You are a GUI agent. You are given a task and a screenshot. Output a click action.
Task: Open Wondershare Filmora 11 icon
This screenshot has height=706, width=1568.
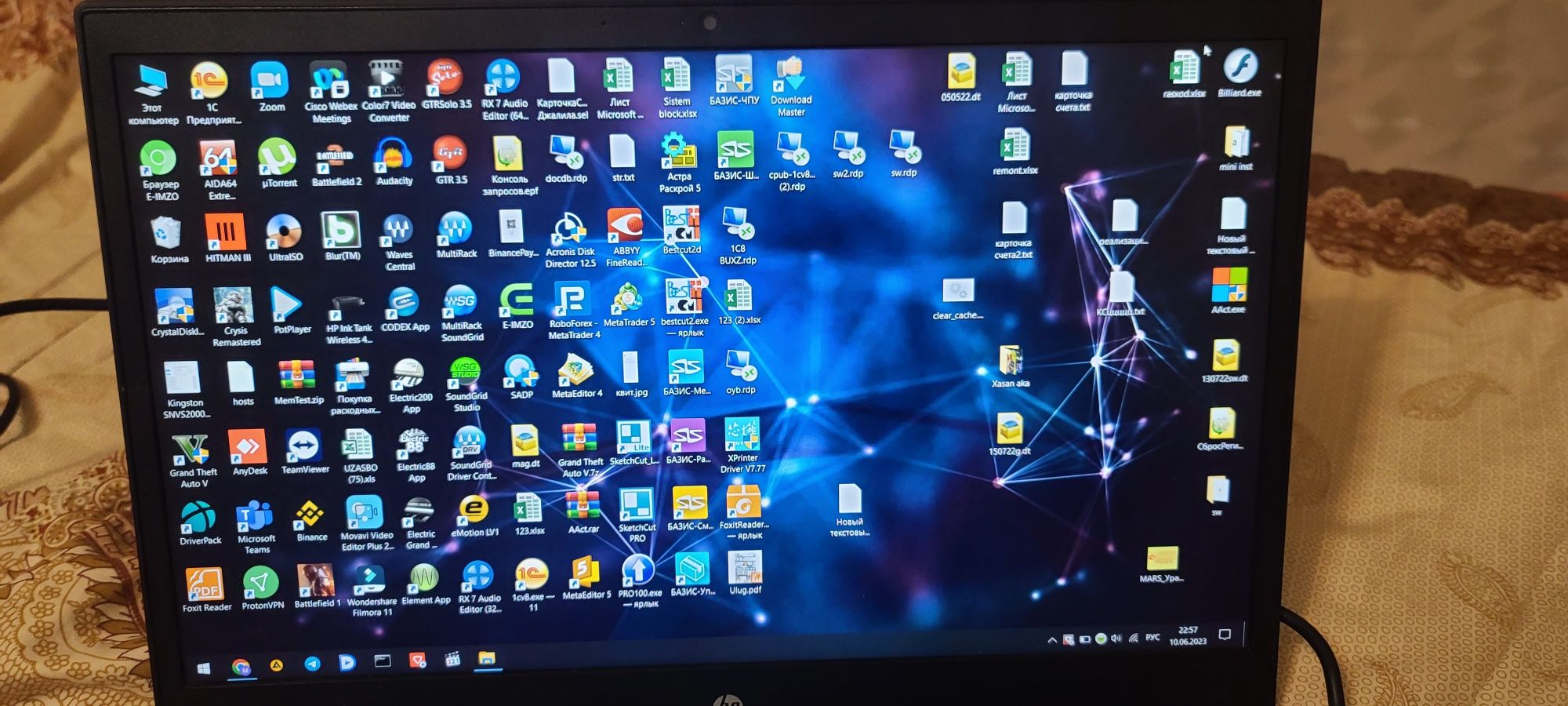coord(371,591)
